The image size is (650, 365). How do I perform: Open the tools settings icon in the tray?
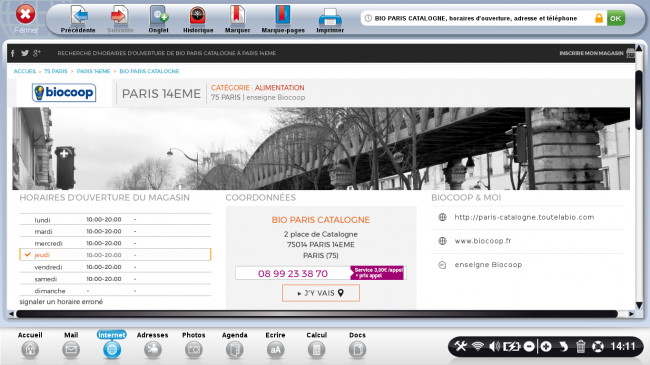pyautogui.click(x=461, y=346)
